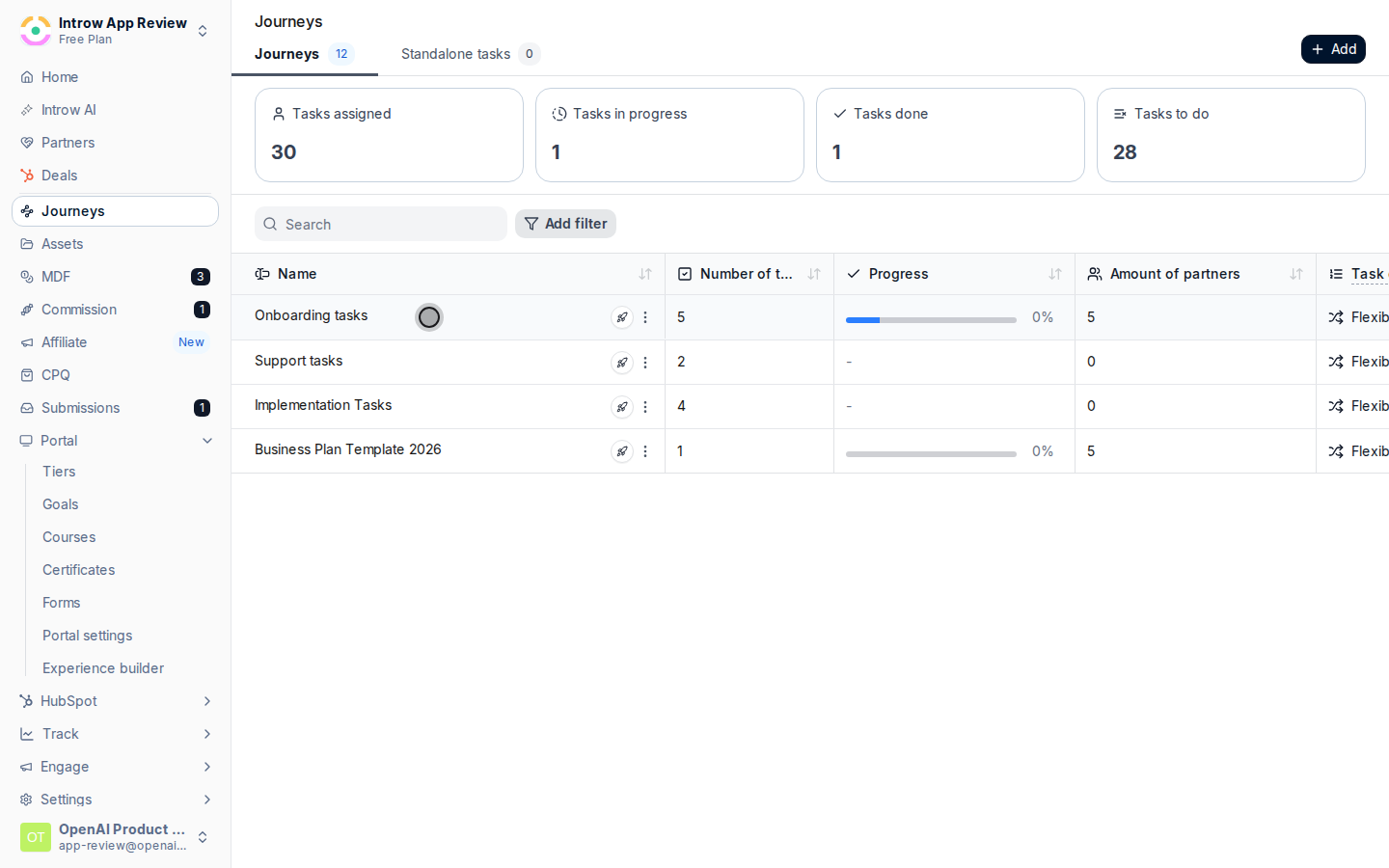Sort Amount of partners column arrows
The height and width of the screenshot is (868, 1389).
pyautogui.click(x=1296, y=274)
